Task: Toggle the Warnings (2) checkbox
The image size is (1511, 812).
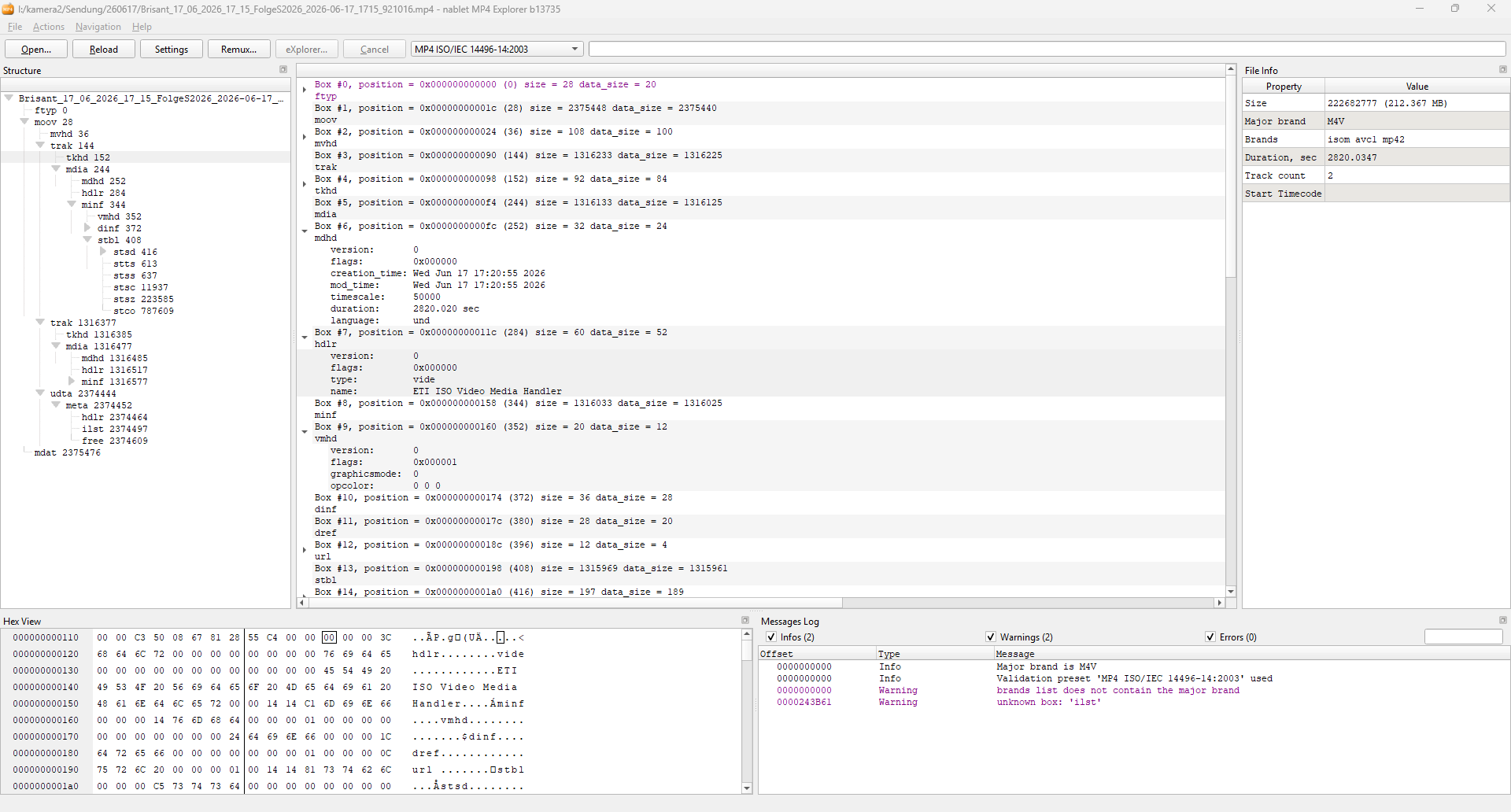Action: tap(991, 637)
